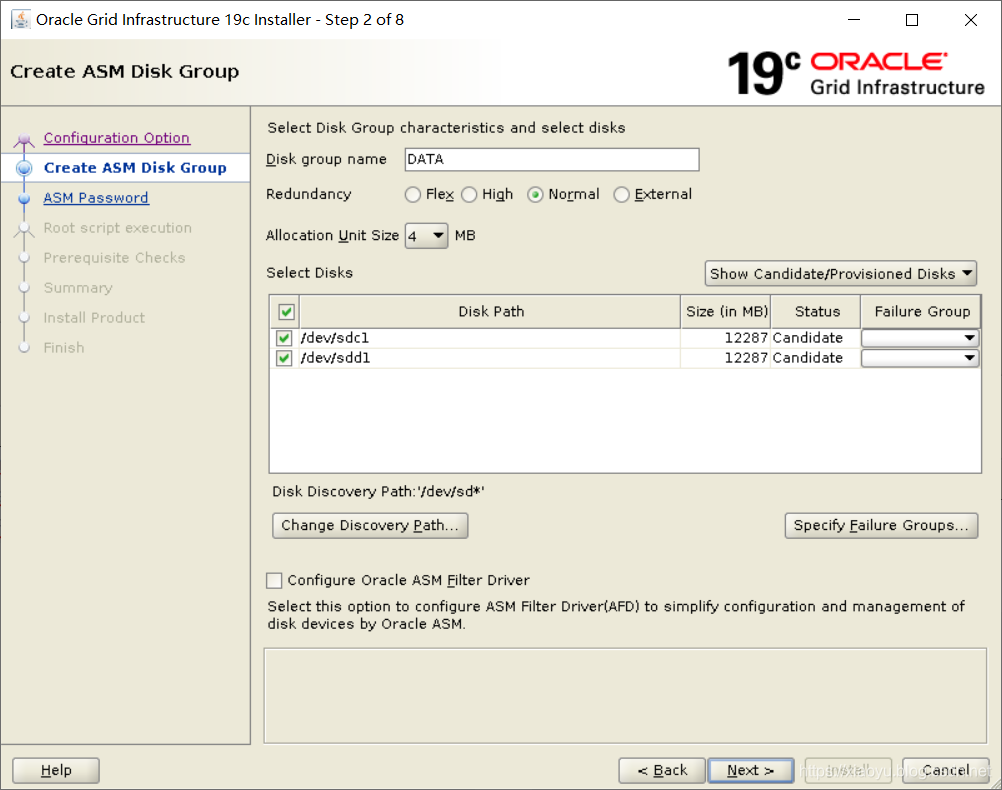
Task: Proceed with the Next button
Action: coord(751,770)
